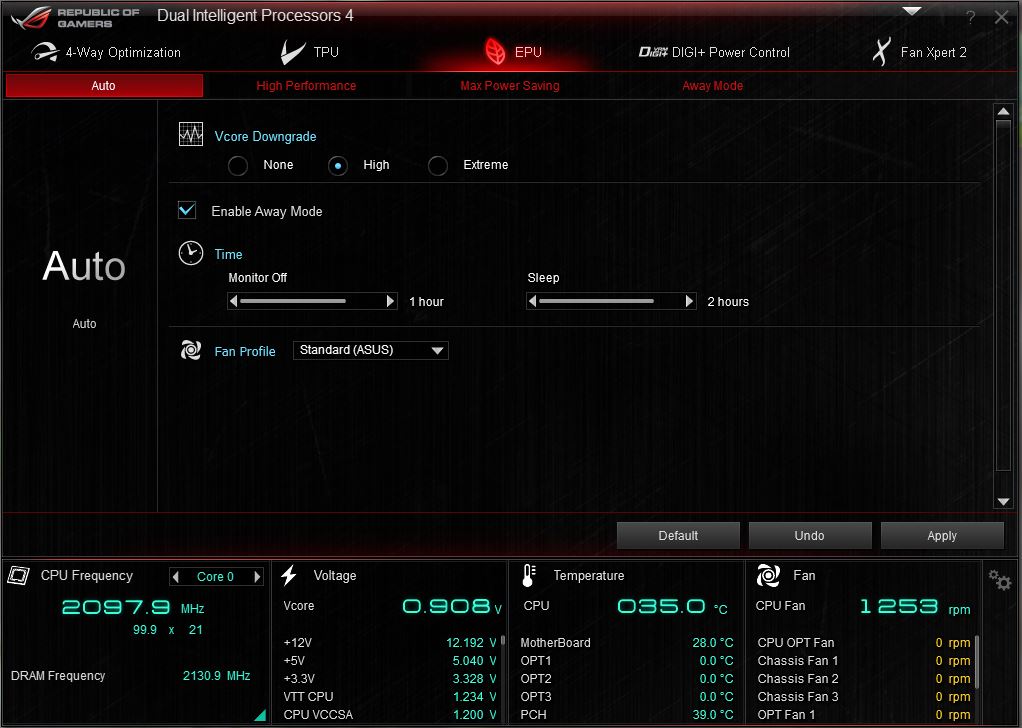1022x728 pixels.
Task: Click the VTT CPU voltage row
Action: (390, 697)
